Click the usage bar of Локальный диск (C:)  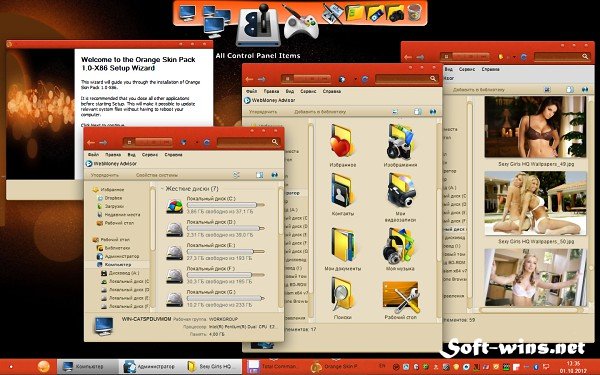[x=225, y=205]
